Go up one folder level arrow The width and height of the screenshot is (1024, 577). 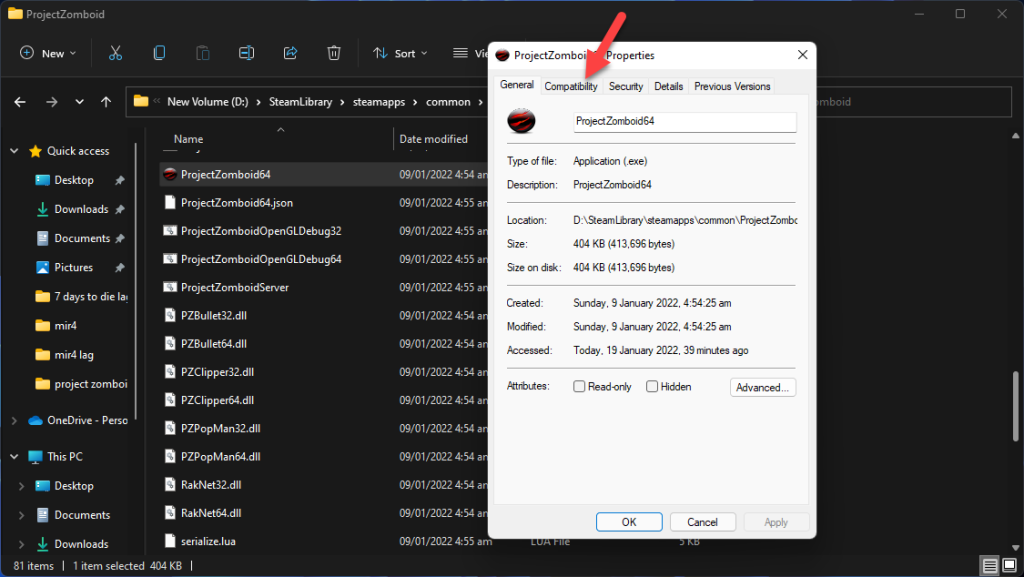[x=106, y=102]
